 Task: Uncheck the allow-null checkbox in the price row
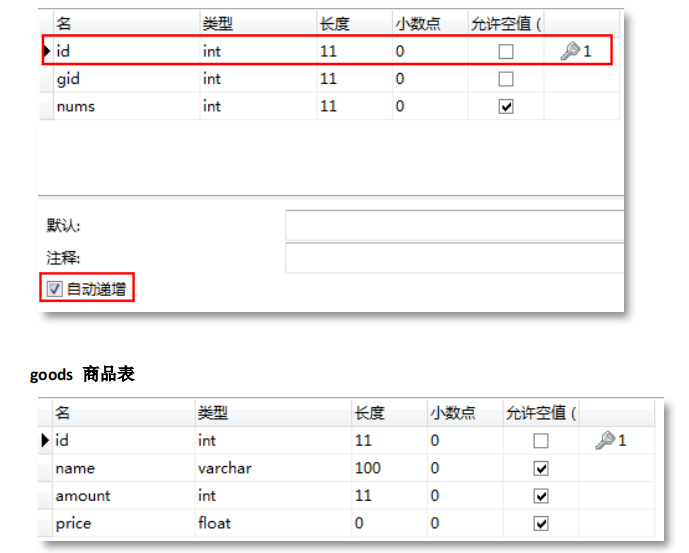pos(540,524)
